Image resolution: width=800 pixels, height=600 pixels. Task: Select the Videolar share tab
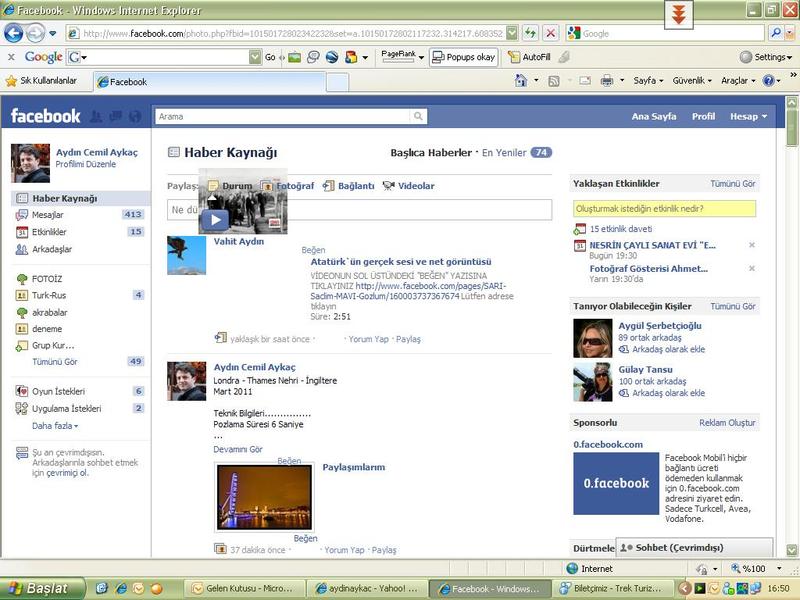point(409,186)
